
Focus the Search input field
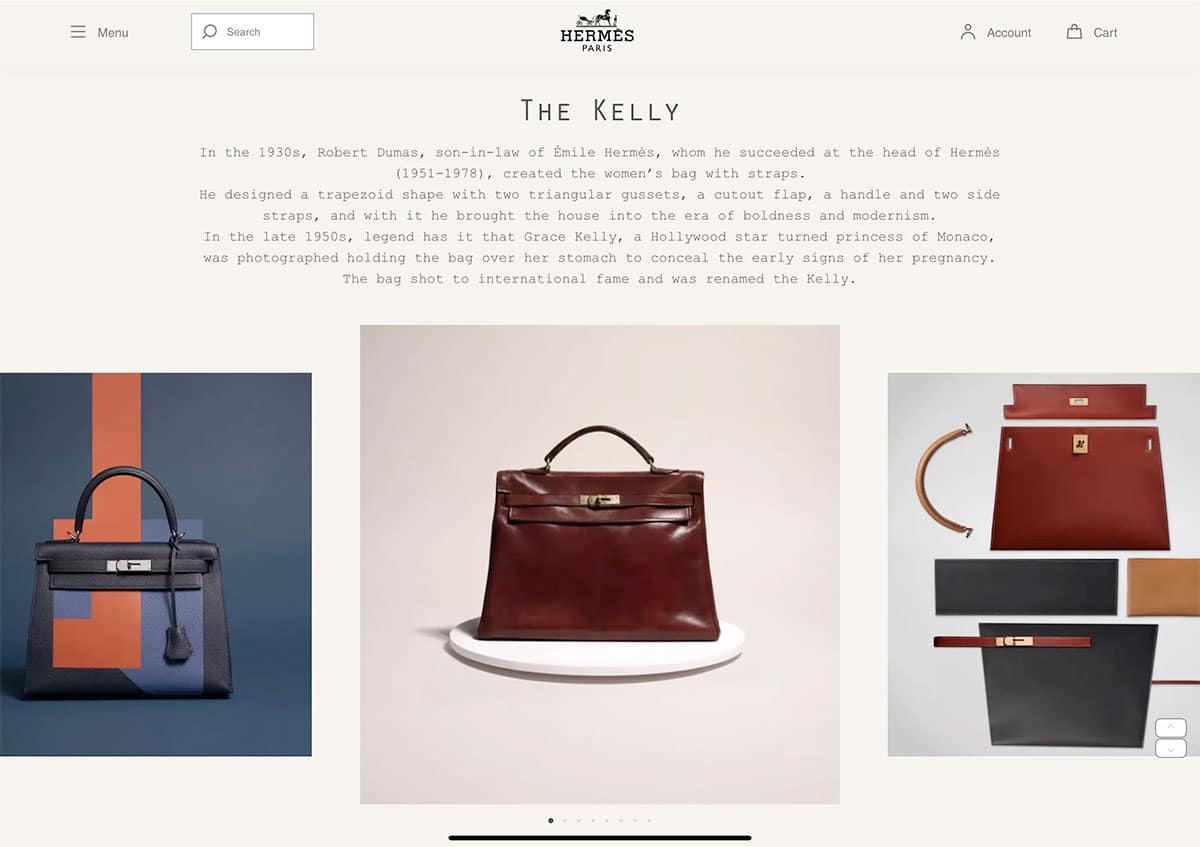(252, 32)
